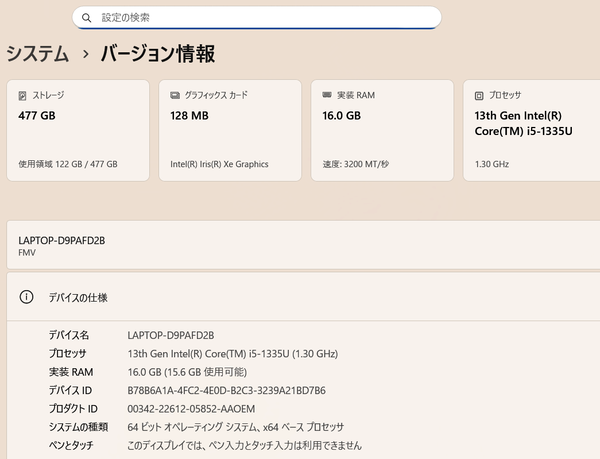Collapse the デバイスの仕様 section header
This screenshot has width=600, height=459.
(x=303, y=297)
